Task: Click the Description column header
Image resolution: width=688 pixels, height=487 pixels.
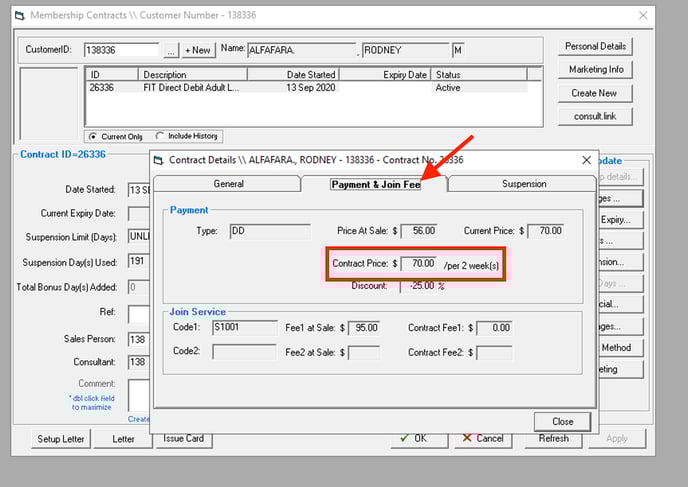Action: click(x=193, y=75)
